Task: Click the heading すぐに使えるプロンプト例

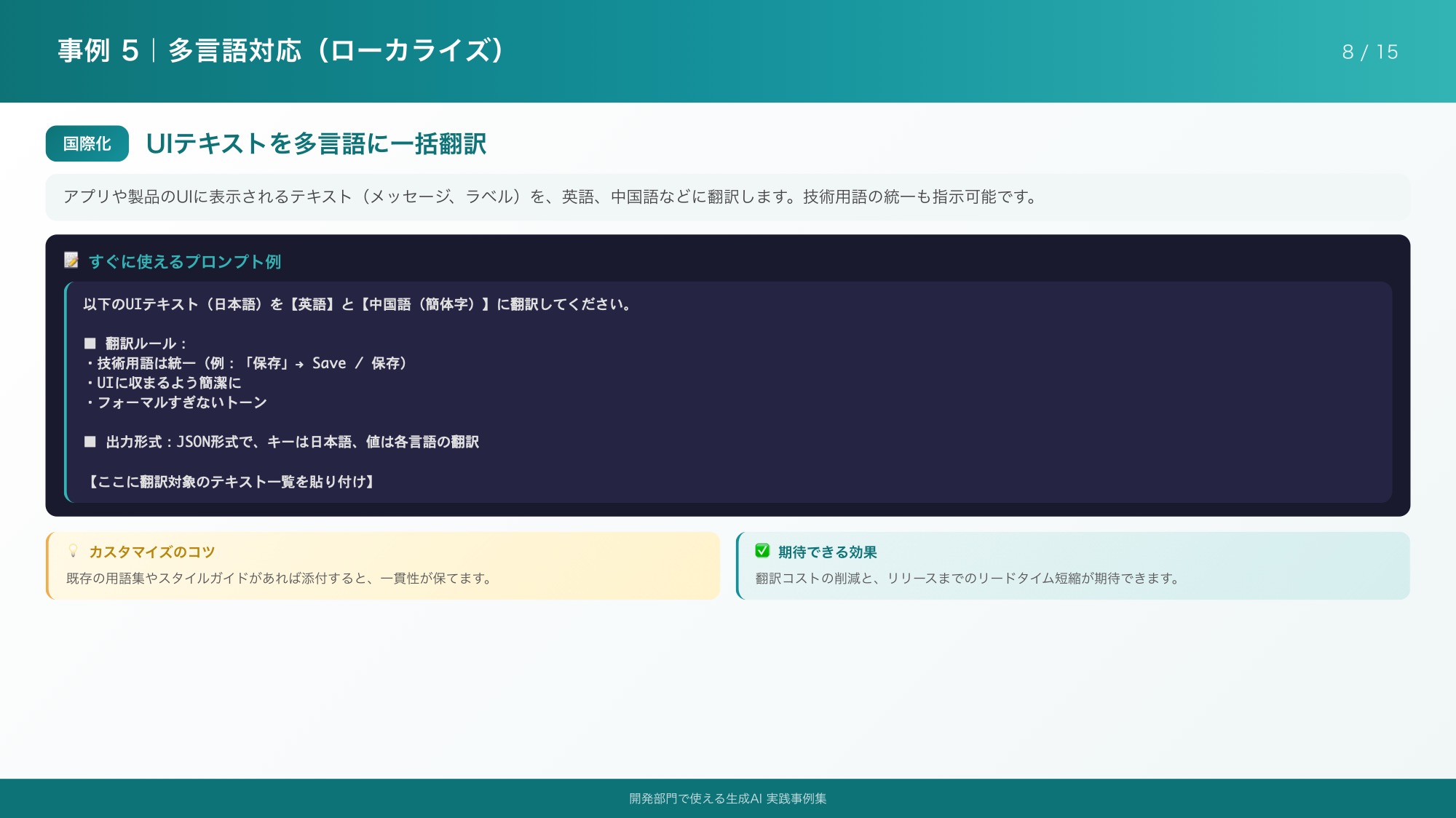Action: 185,261
